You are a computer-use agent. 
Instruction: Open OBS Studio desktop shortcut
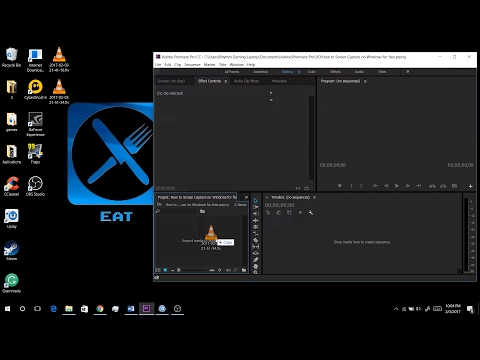pos(35,186)
